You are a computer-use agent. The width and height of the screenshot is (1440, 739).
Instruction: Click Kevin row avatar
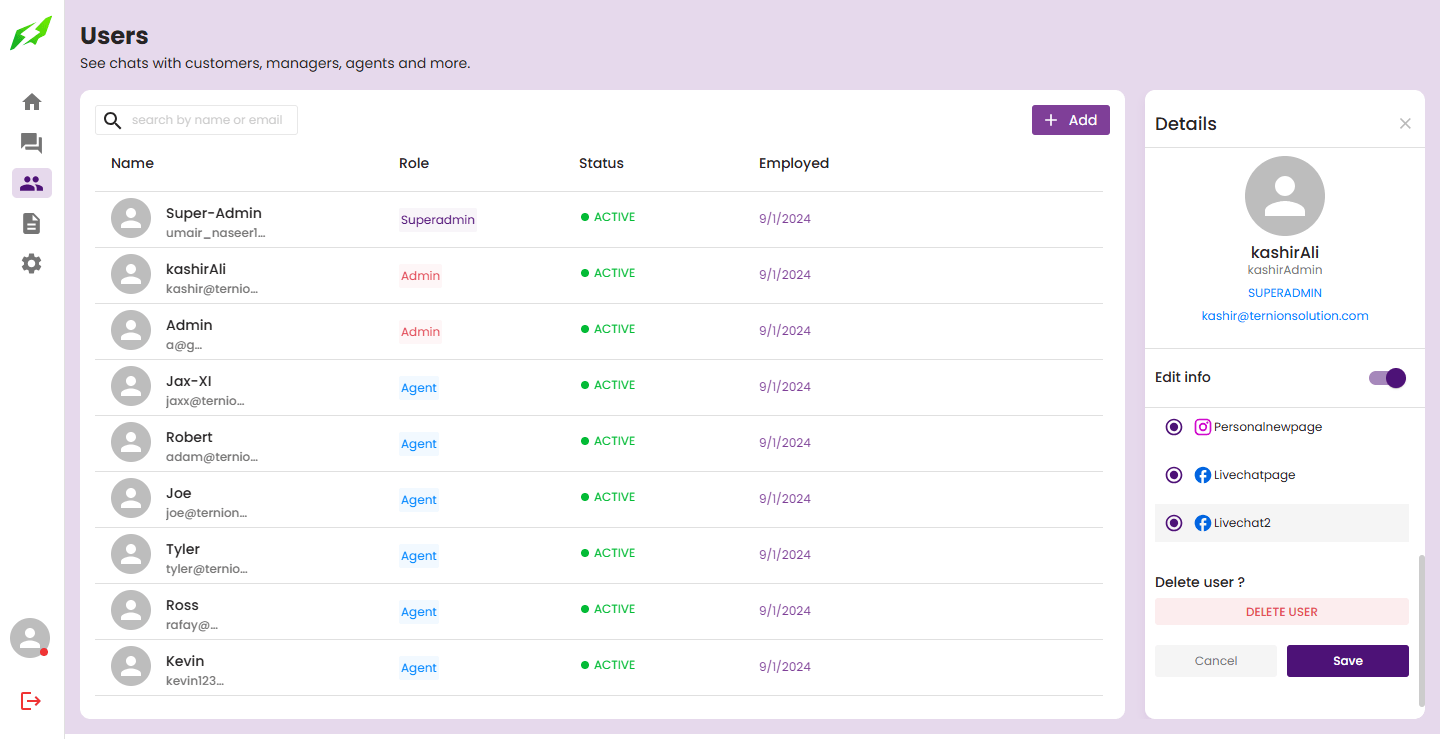tap(131, 667)
